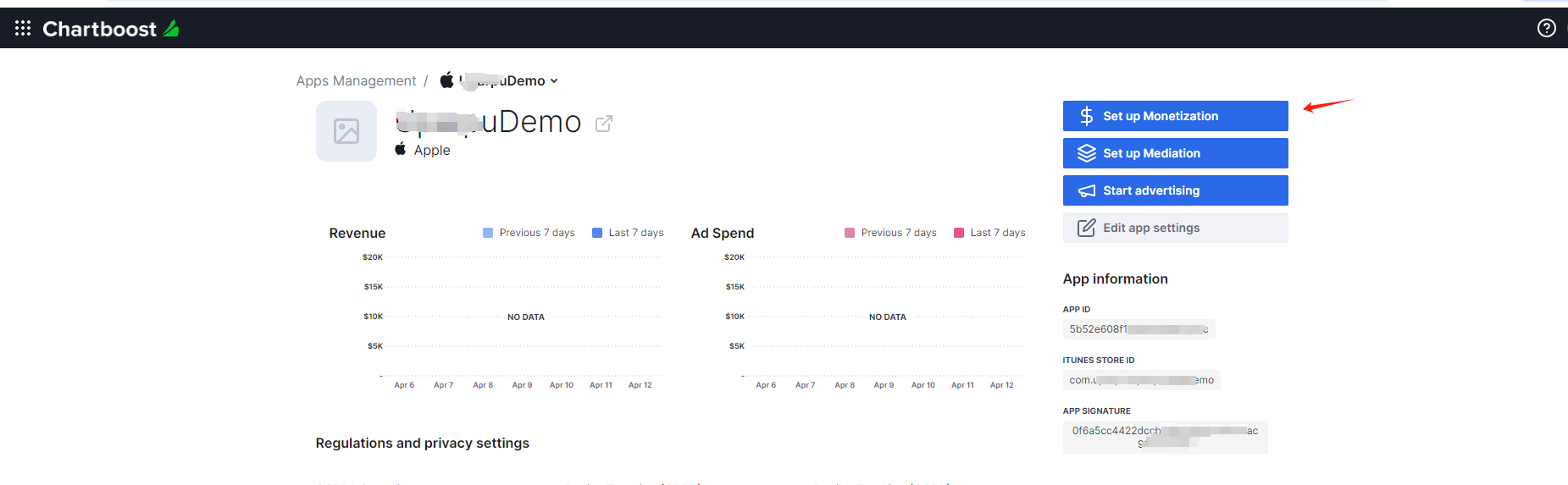Click the APP ID value field

pos(1139,329)
